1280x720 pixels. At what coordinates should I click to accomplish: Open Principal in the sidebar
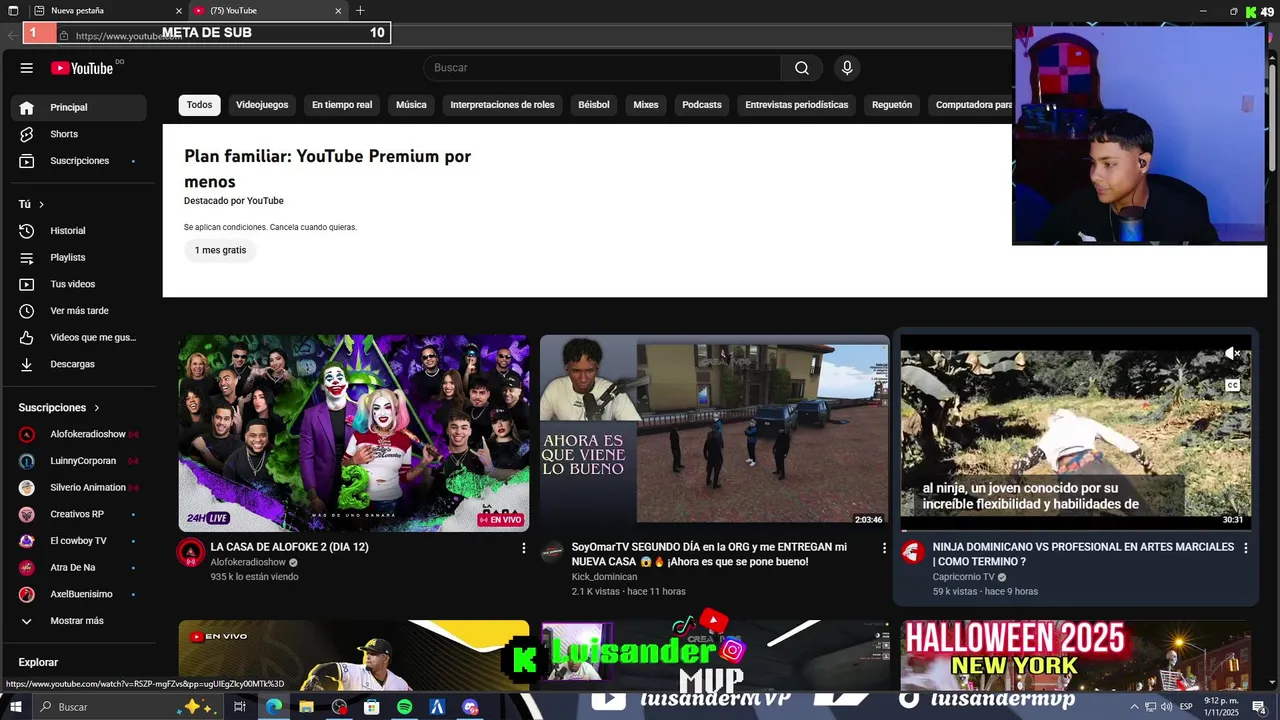79,107
